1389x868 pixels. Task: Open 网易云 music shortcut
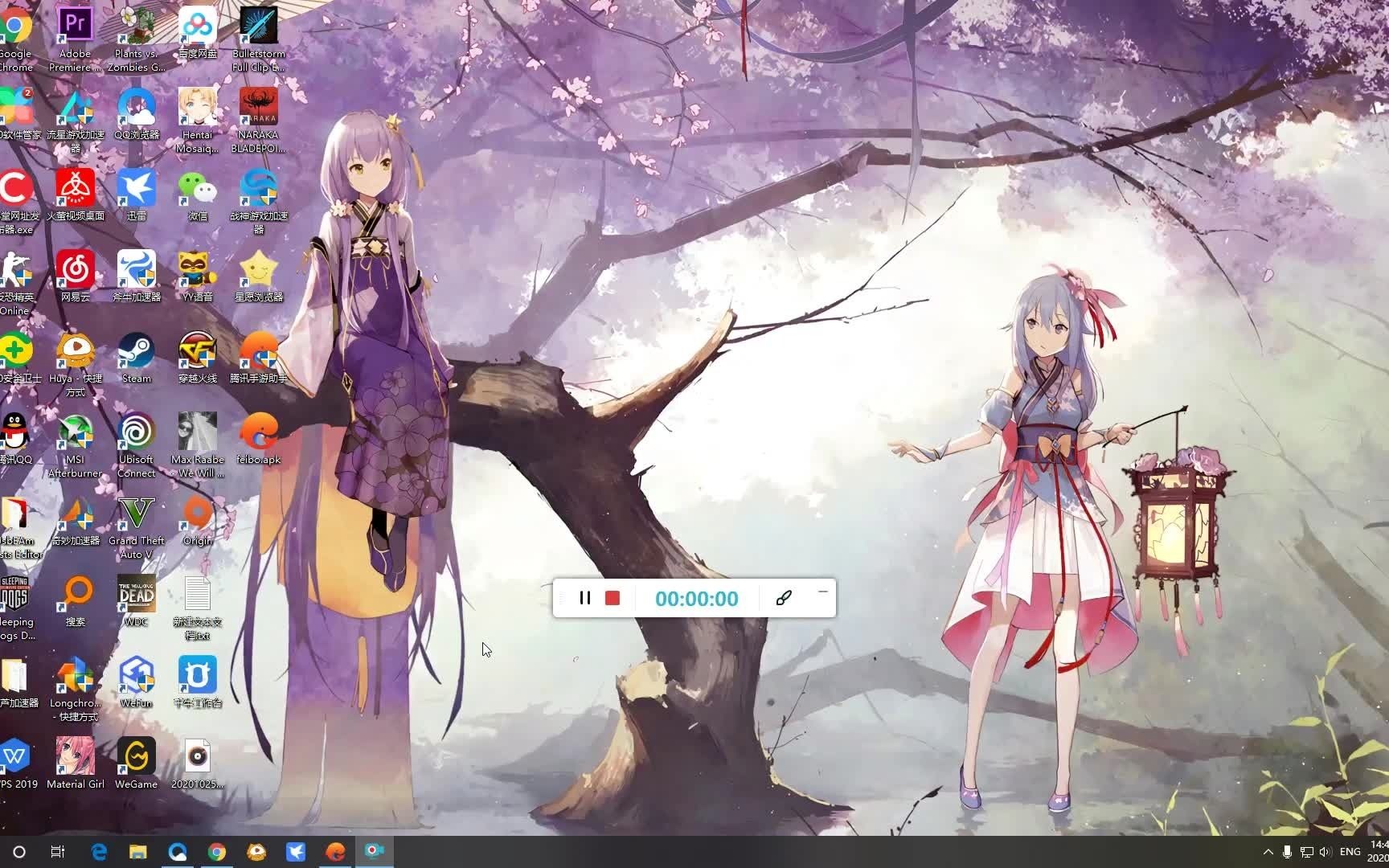76,275
